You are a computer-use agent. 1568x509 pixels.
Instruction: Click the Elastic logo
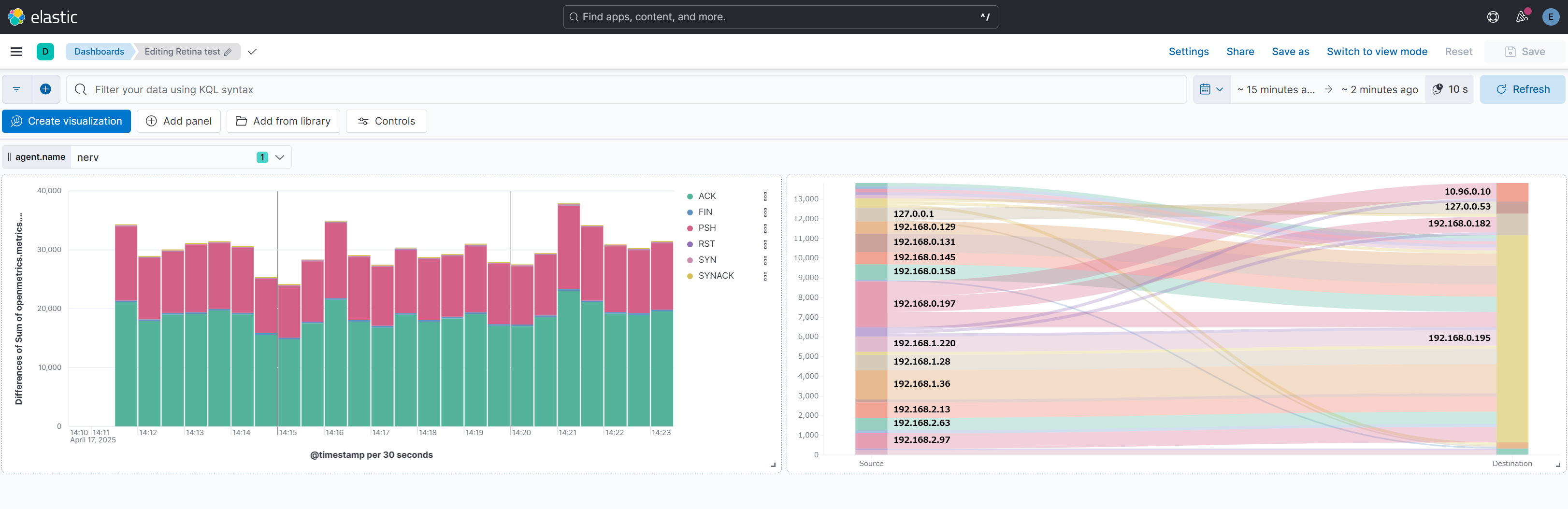(x=43, y=17)
